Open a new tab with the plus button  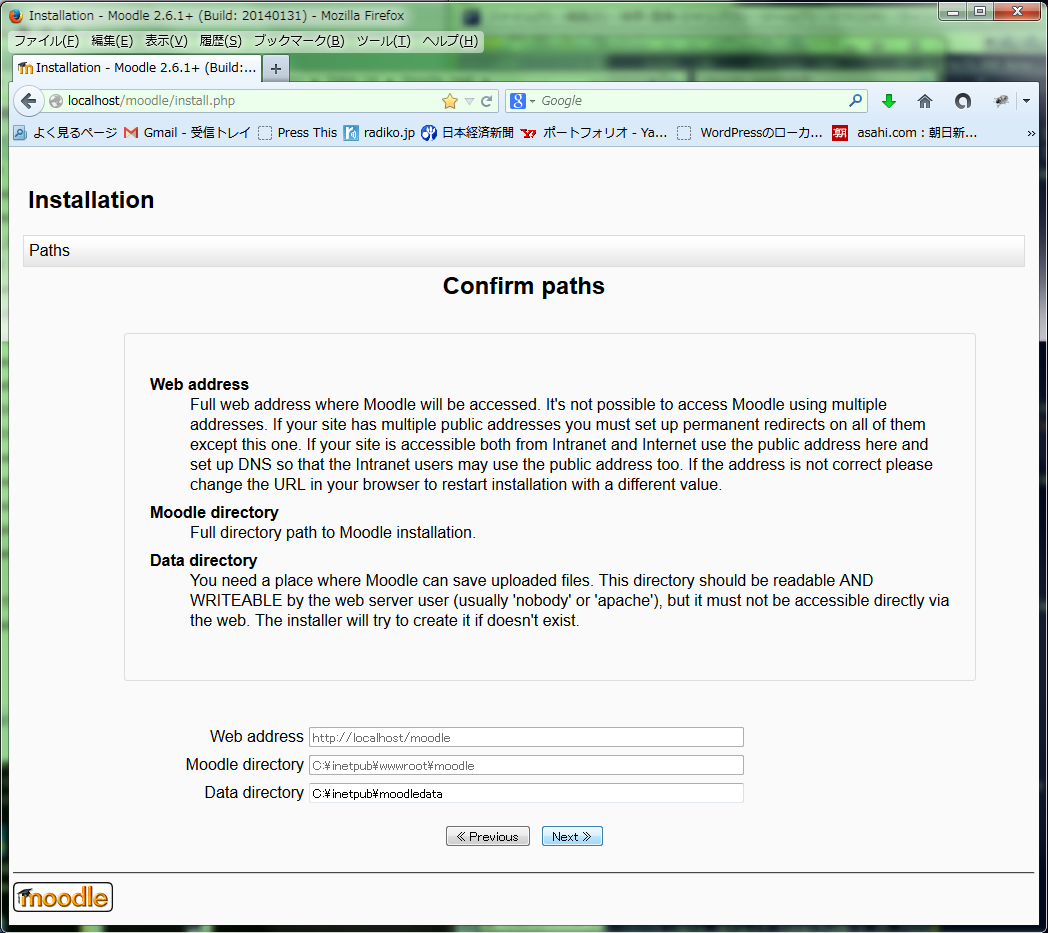coord(275,68)
